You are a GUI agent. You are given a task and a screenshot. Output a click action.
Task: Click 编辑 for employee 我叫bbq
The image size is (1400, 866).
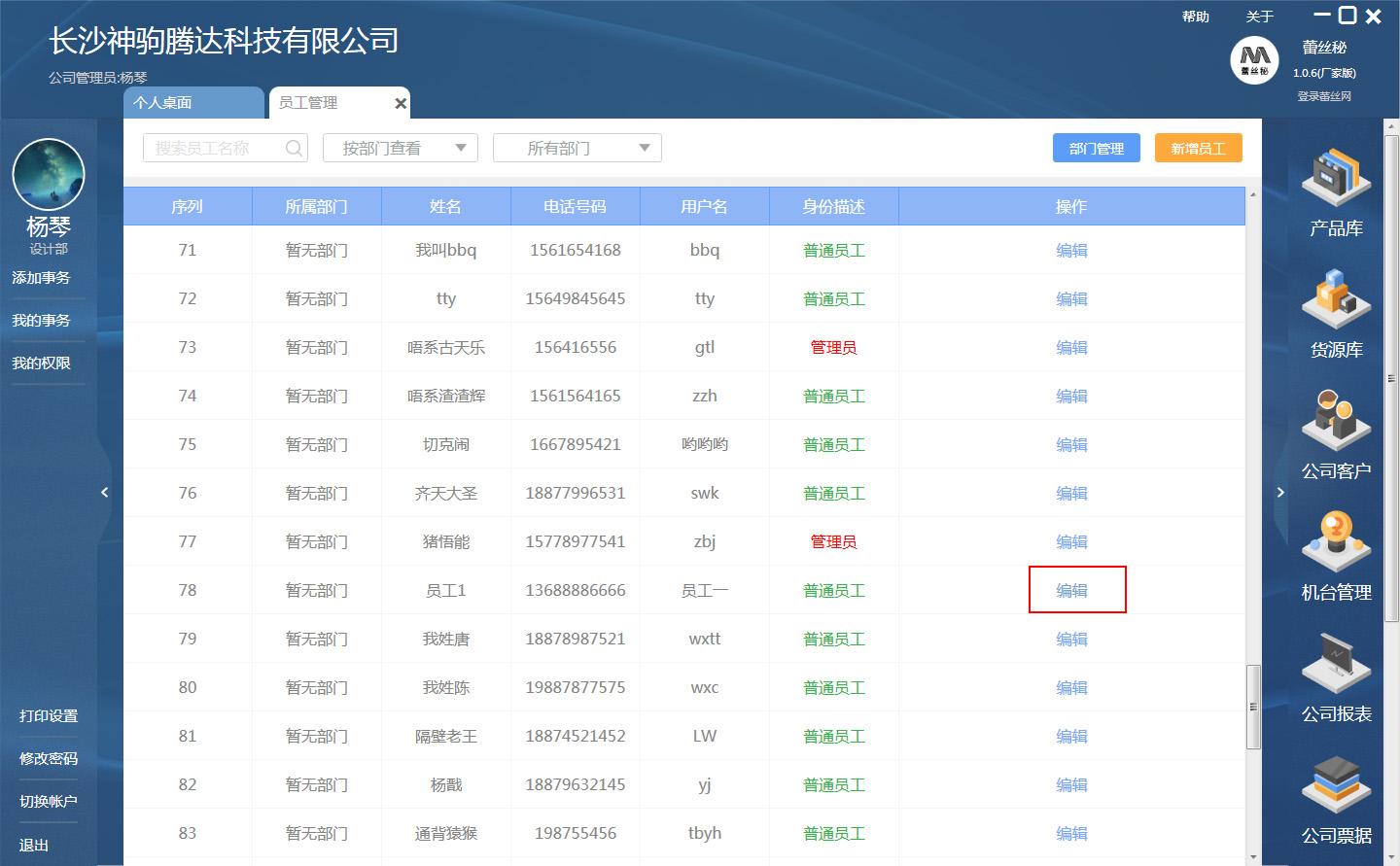tap(1071, 250)
